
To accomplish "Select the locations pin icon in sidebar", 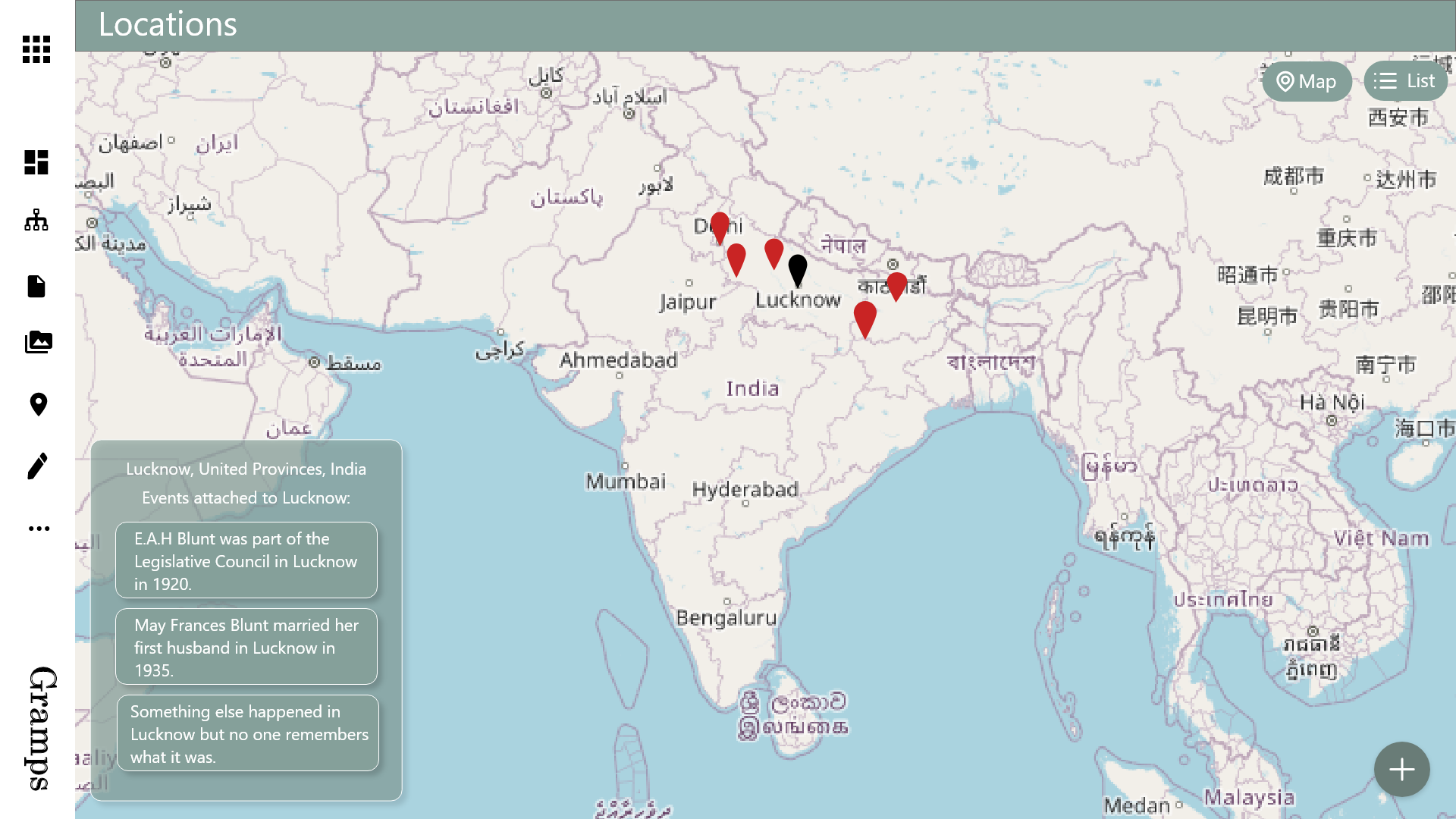I will 39,405.
